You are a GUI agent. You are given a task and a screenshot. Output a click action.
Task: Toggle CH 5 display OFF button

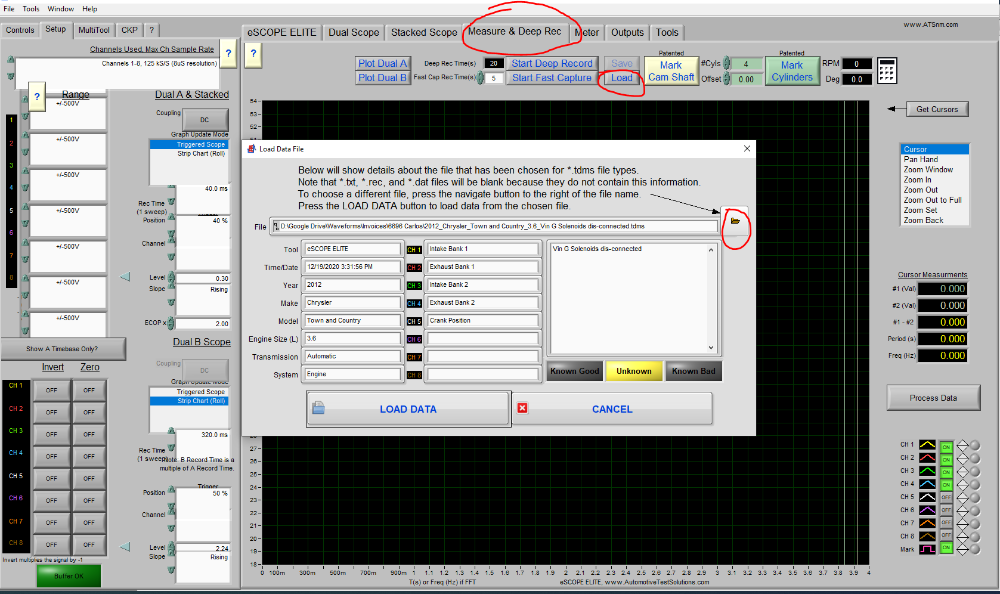[x=946, y=498]
